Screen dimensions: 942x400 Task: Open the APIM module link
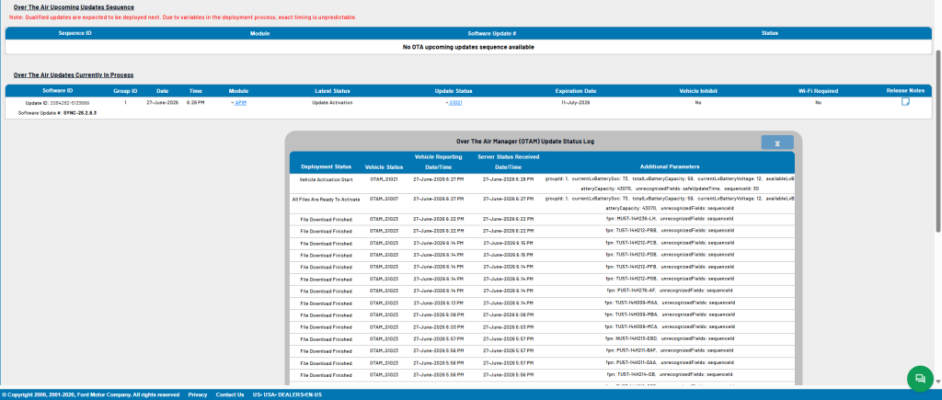coord(241,103)
